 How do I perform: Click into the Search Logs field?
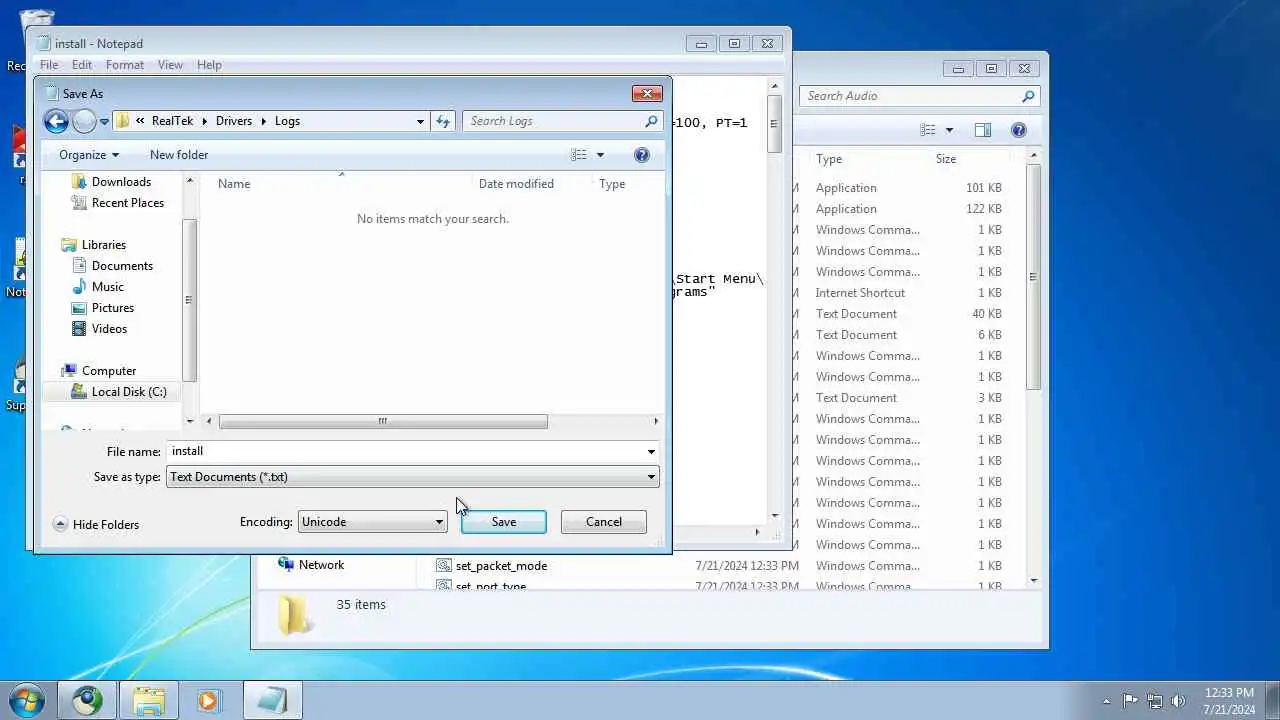point(555,121)
